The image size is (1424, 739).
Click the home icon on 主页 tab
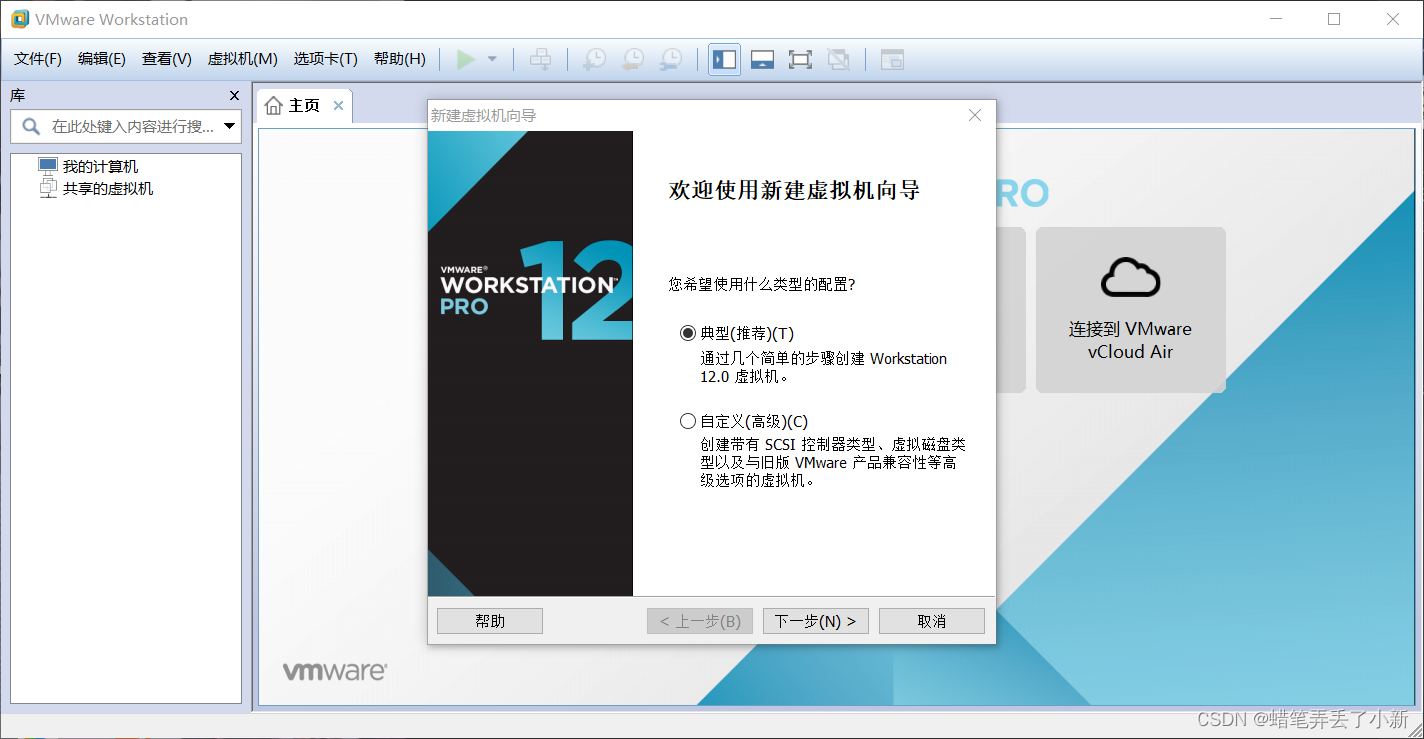coord(274,106)
